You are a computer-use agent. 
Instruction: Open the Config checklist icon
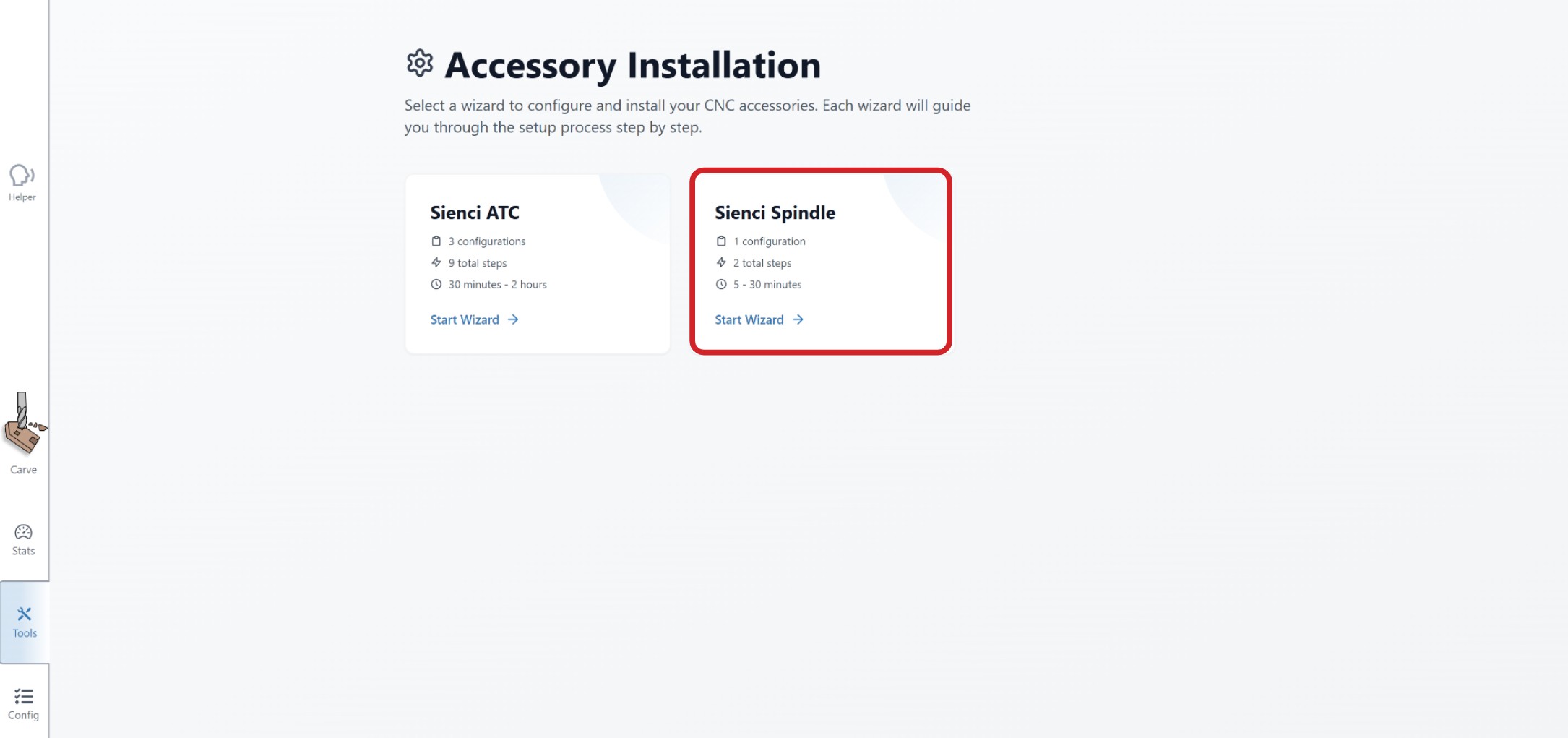point(23,696)
